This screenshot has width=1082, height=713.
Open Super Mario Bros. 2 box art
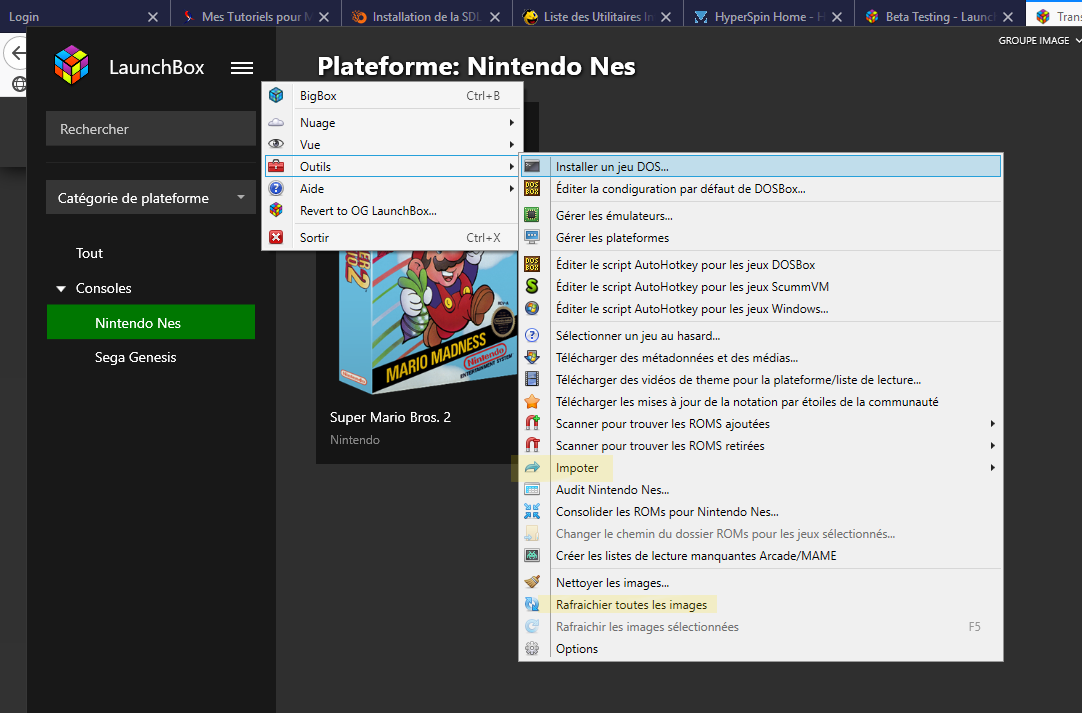coord(428,321)
